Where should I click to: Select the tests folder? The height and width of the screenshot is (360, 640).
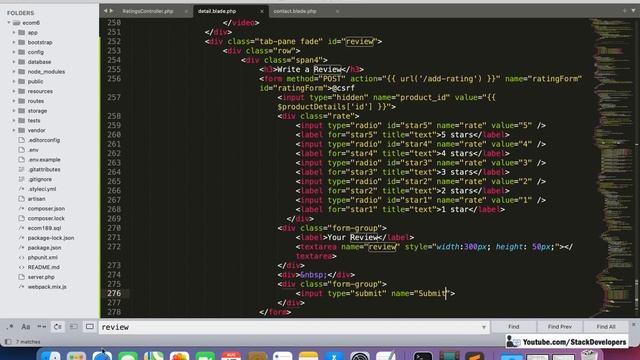click(34, 120)
